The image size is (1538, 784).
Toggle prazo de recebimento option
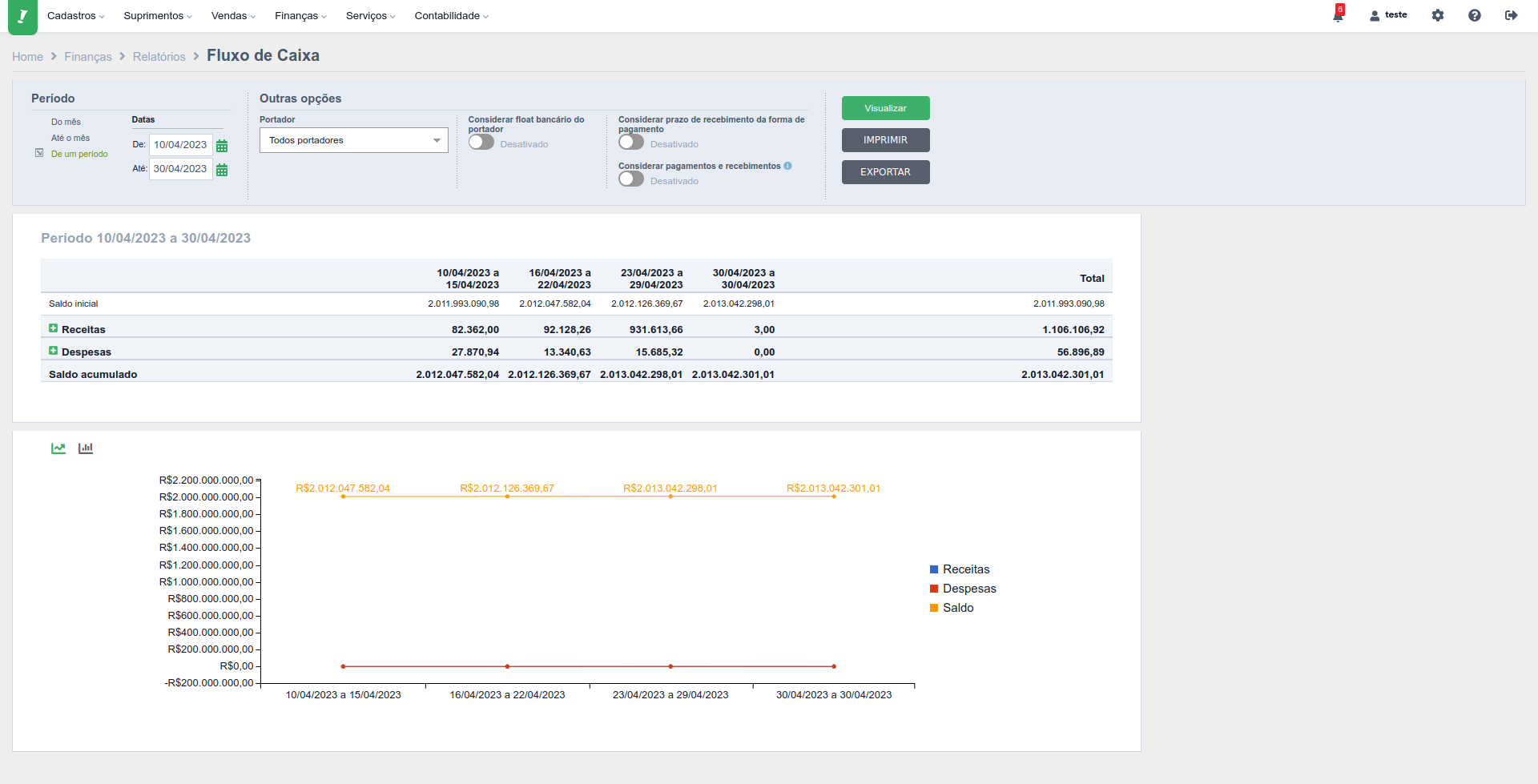(x=631, y=143)
